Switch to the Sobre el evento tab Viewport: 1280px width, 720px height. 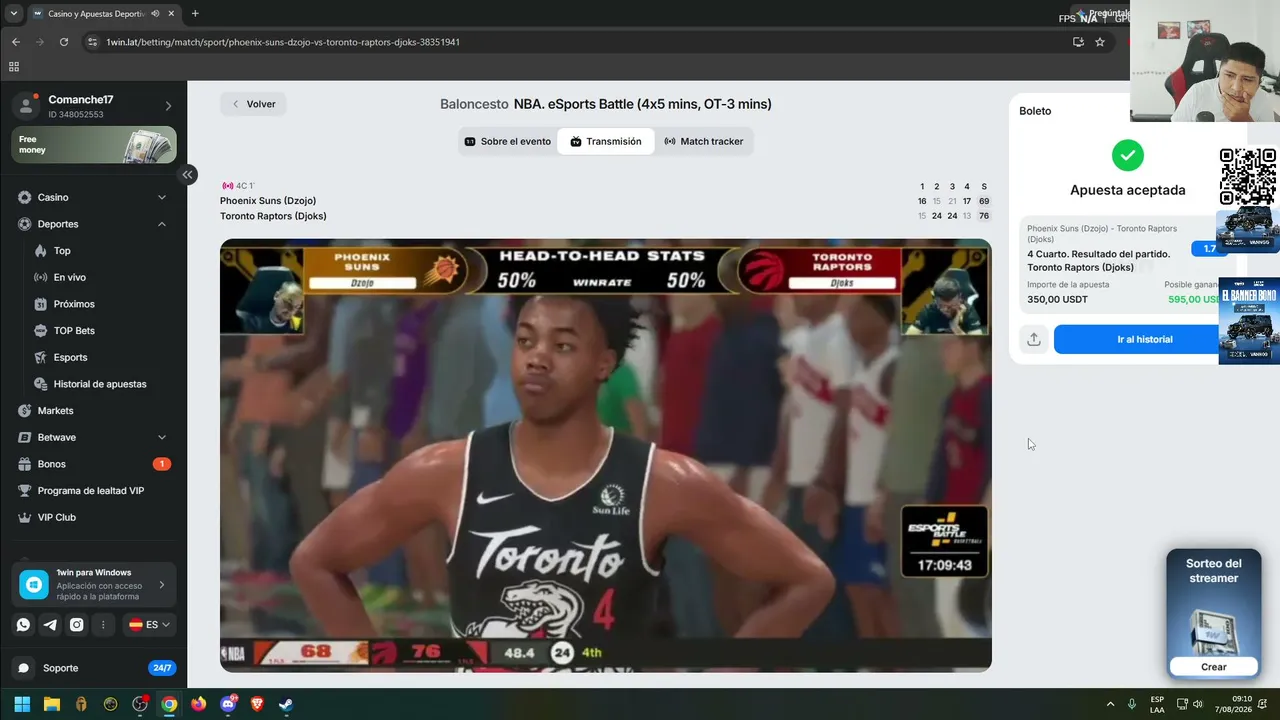(x=508, y=142)
